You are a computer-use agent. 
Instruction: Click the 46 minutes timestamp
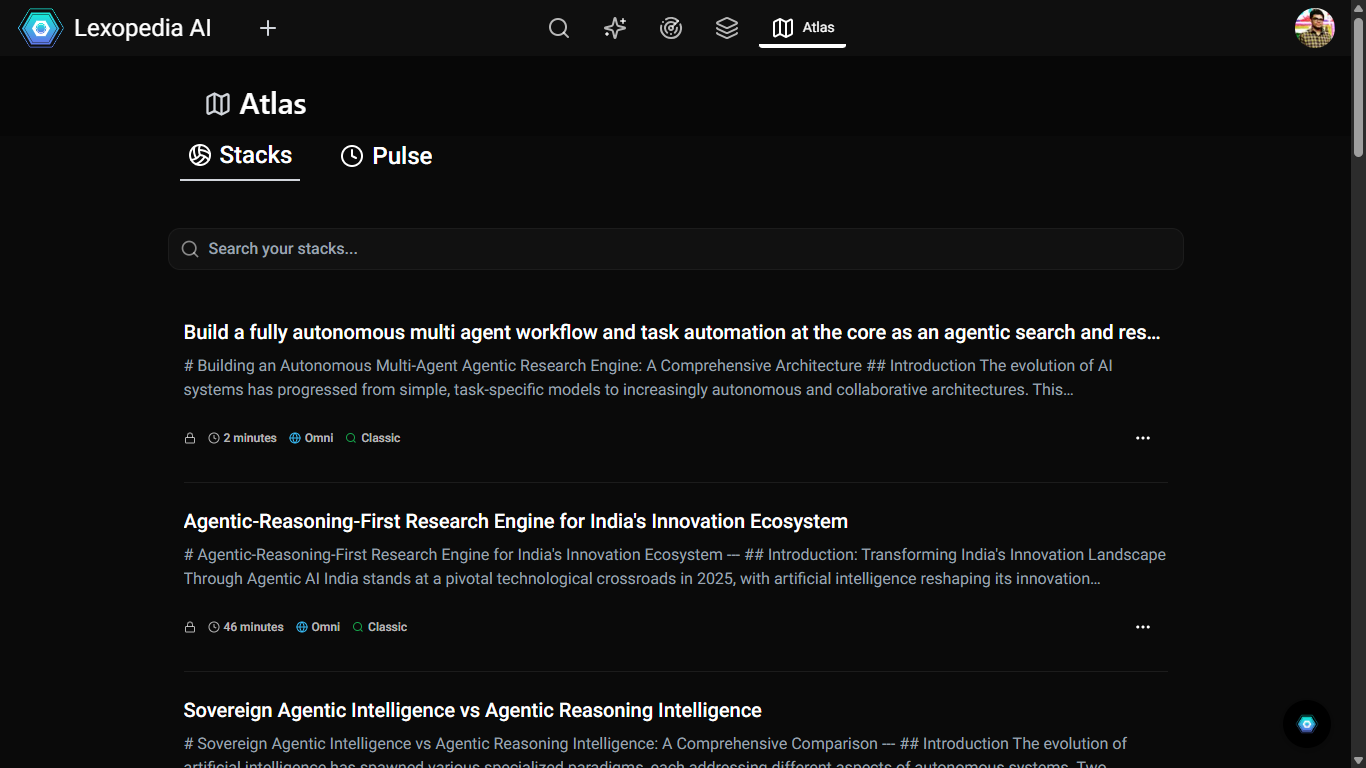[246, 627]
